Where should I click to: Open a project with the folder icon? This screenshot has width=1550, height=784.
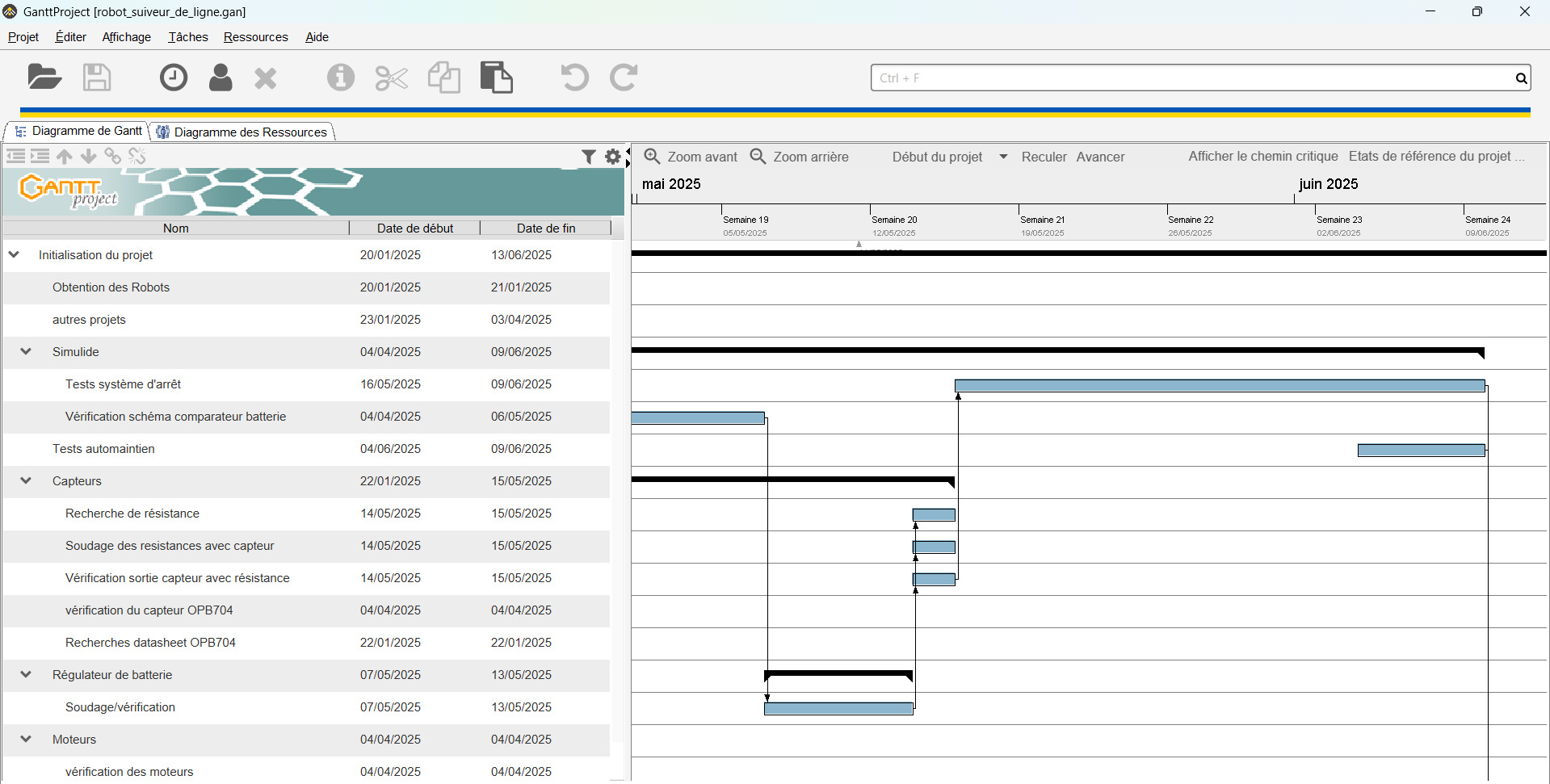click(x=44, y=78)
